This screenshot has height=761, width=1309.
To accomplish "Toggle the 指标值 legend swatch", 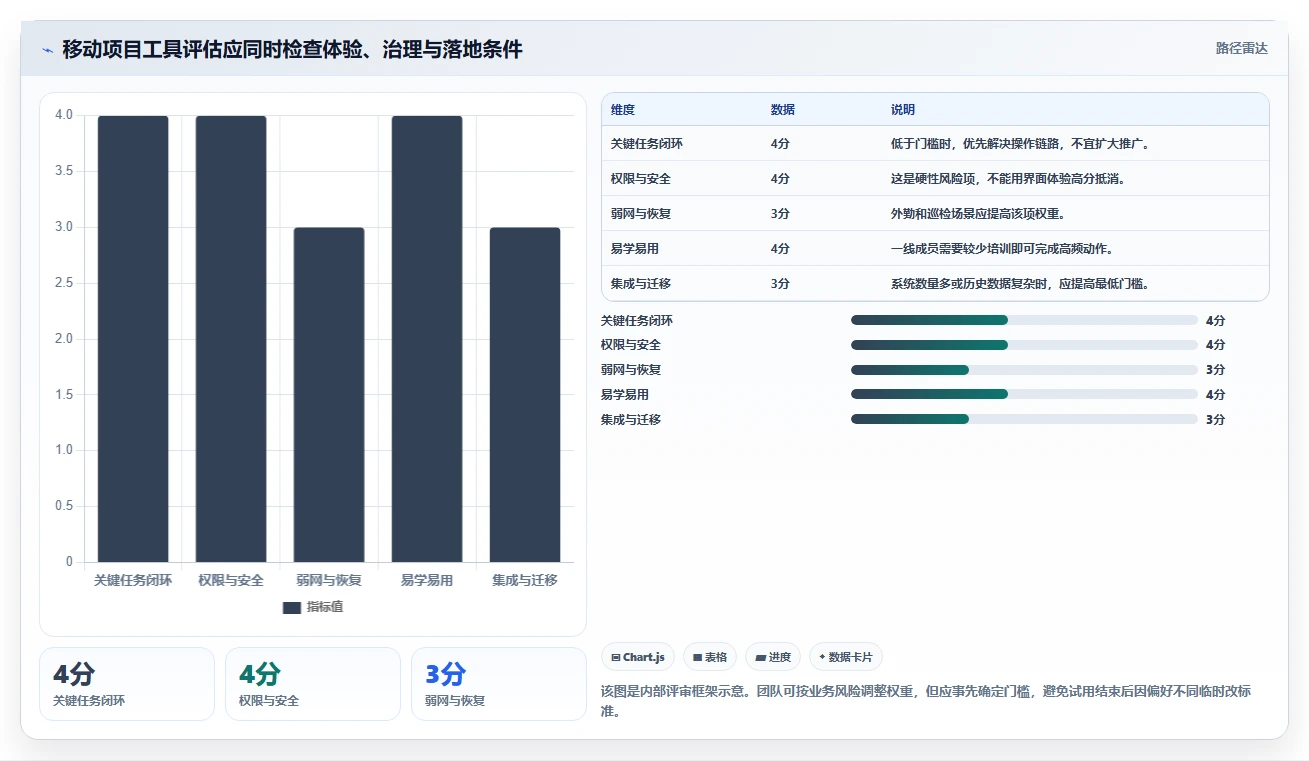I will coord(292,607).
